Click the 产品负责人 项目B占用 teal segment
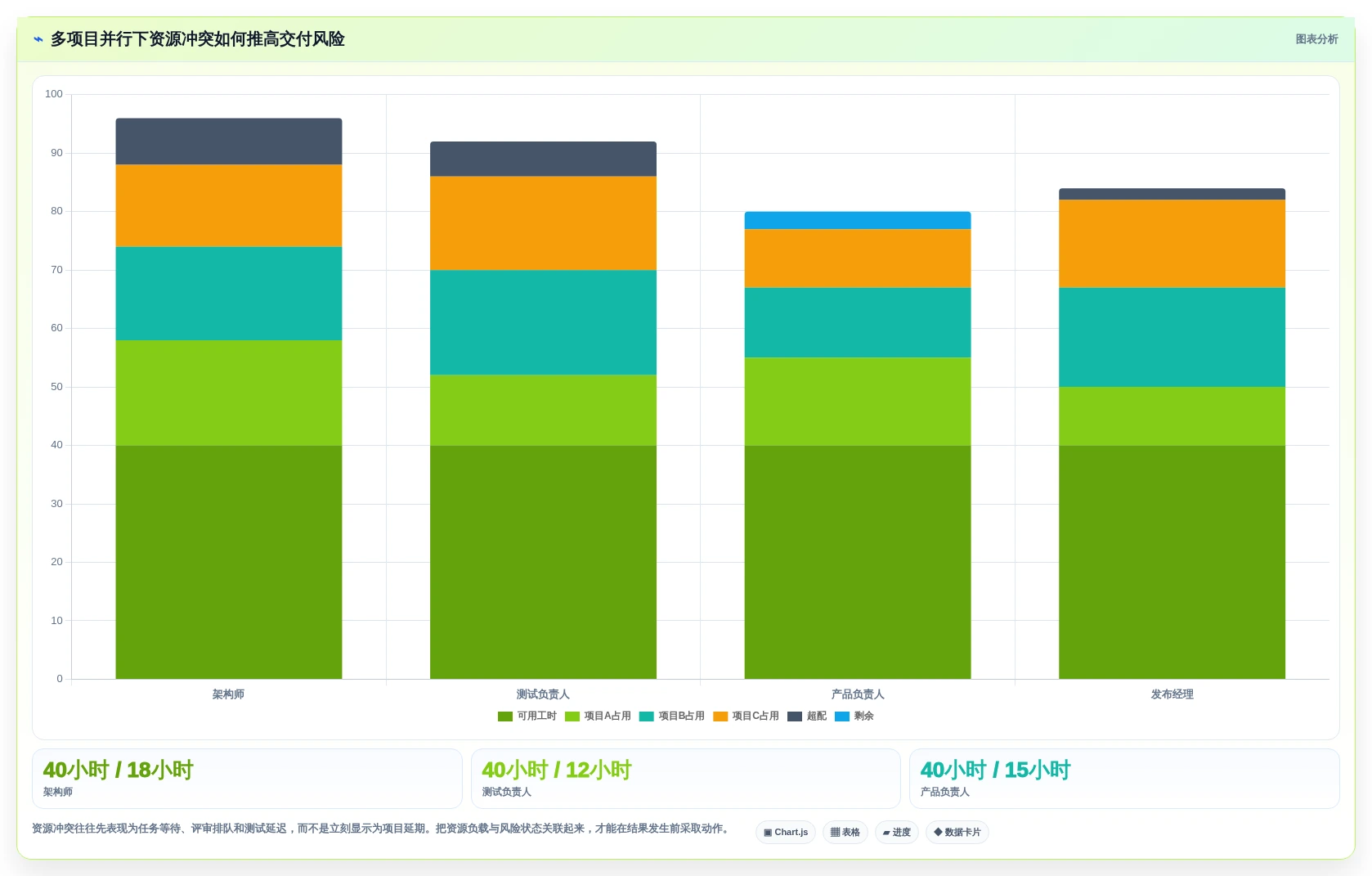 click(858, 323)
